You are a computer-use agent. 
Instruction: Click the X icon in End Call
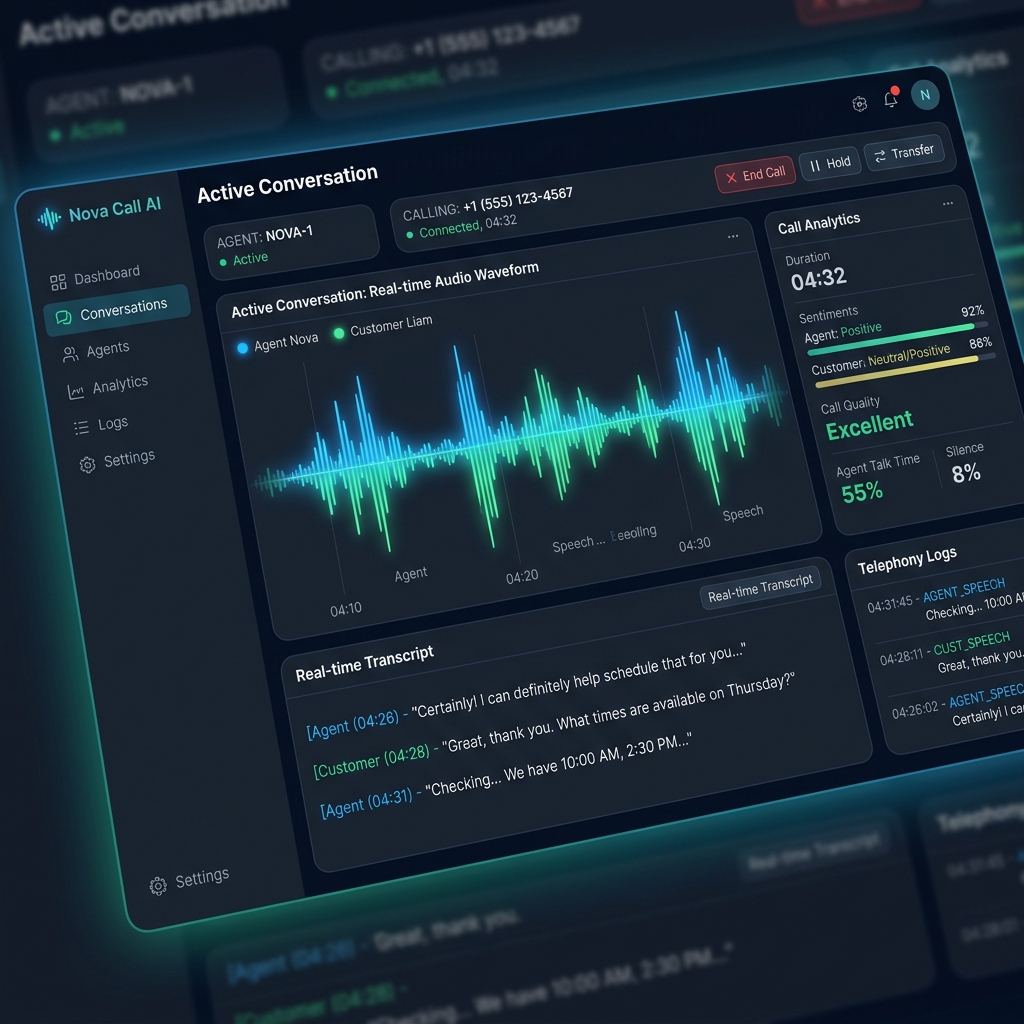(731, 178)
